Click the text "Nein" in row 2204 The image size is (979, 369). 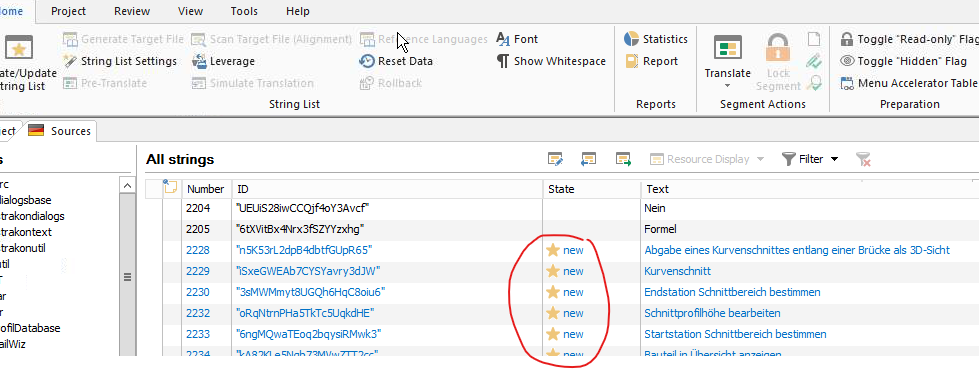(x=655, y=208)
